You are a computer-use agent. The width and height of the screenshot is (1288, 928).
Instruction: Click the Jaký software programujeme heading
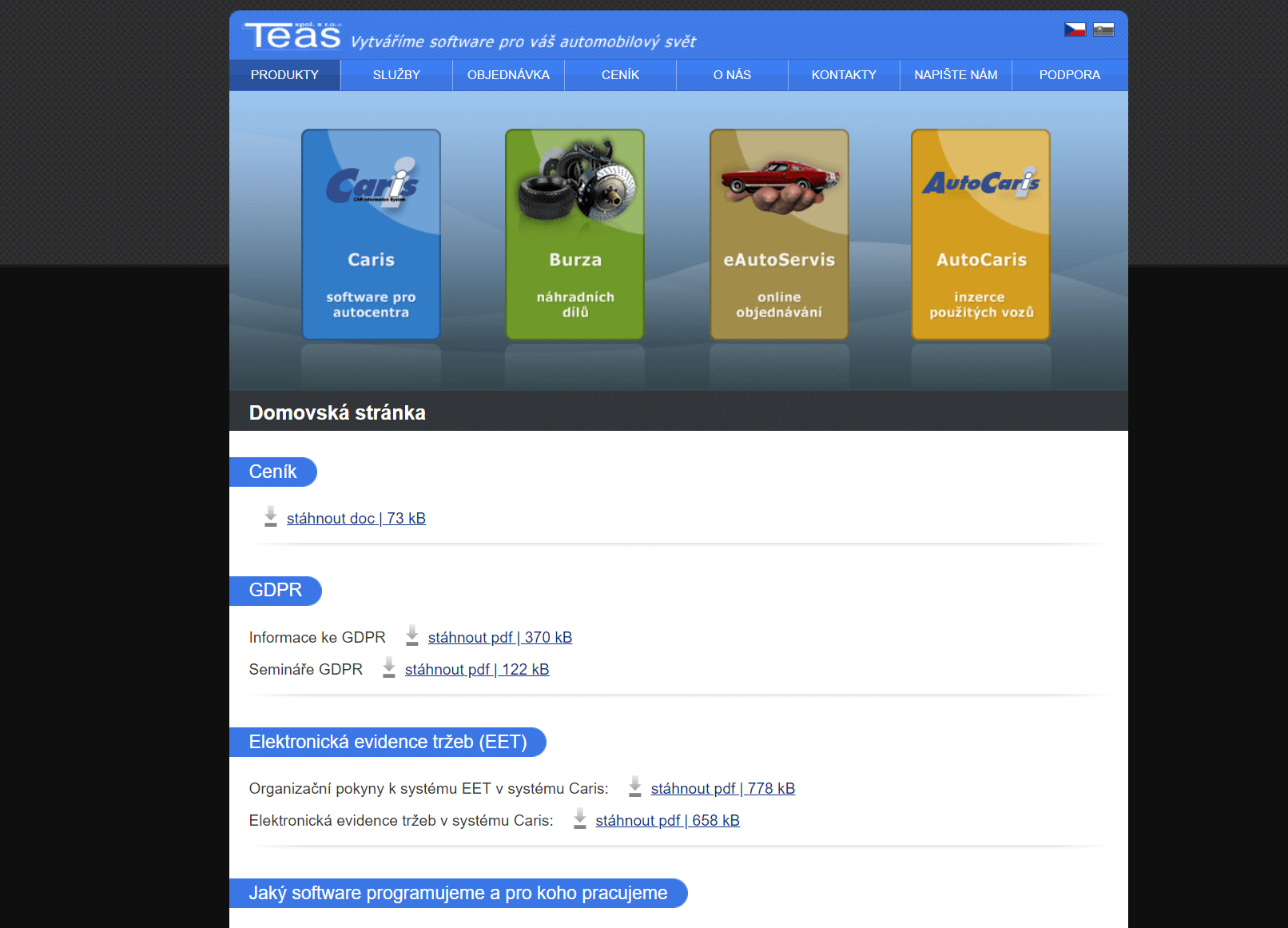point(459,893)
